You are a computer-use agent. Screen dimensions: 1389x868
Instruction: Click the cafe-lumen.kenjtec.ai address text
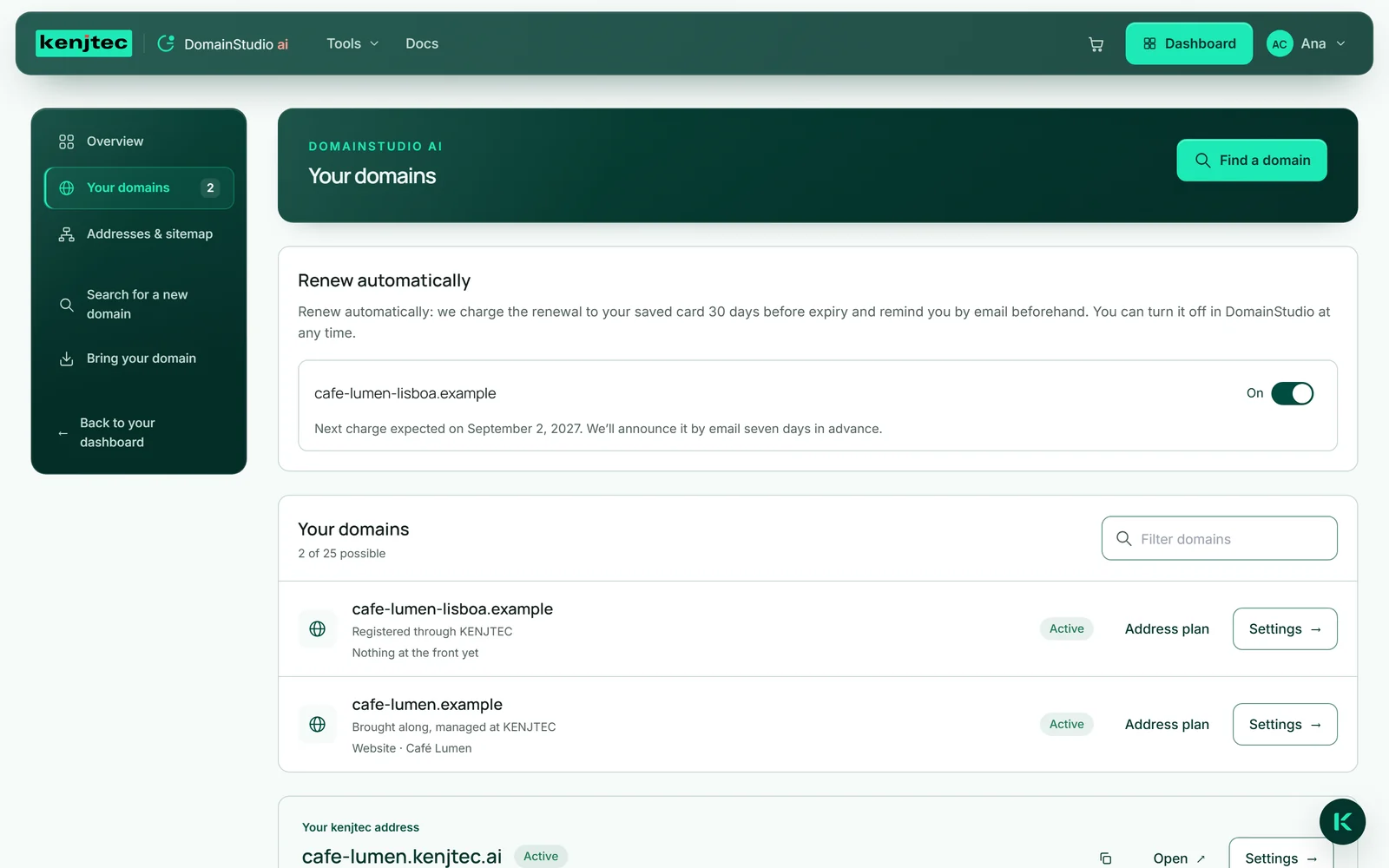click(402, 857)
